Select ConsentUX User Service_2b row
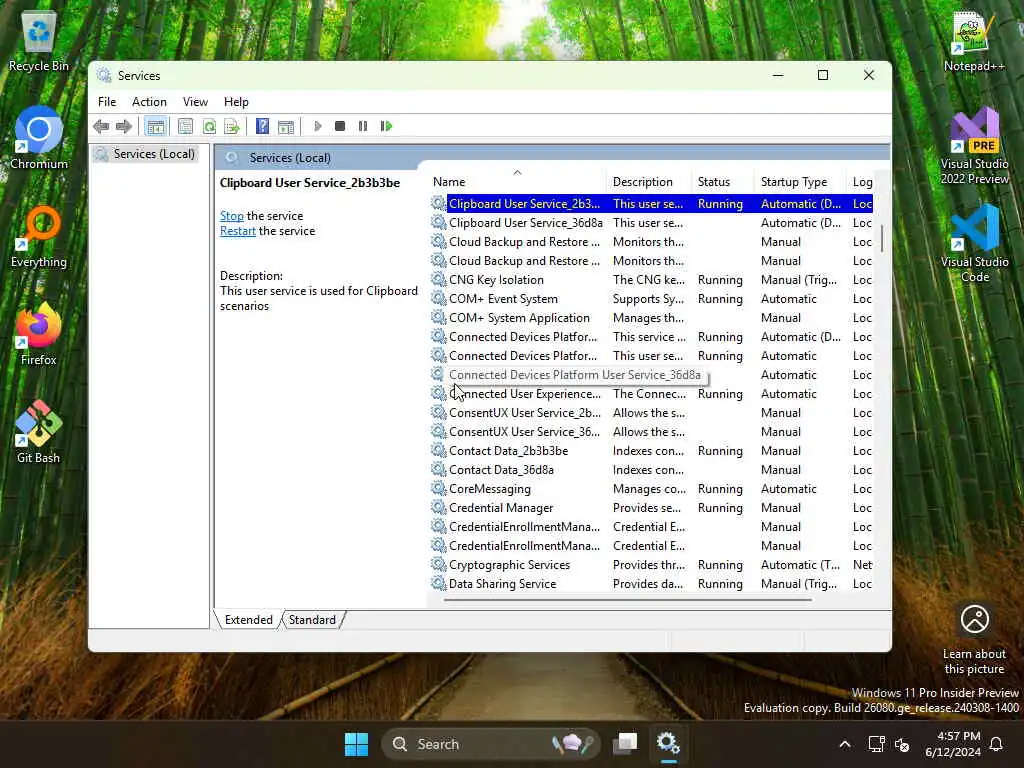The width and height of the screenshot is (1024, 768). 652,413
